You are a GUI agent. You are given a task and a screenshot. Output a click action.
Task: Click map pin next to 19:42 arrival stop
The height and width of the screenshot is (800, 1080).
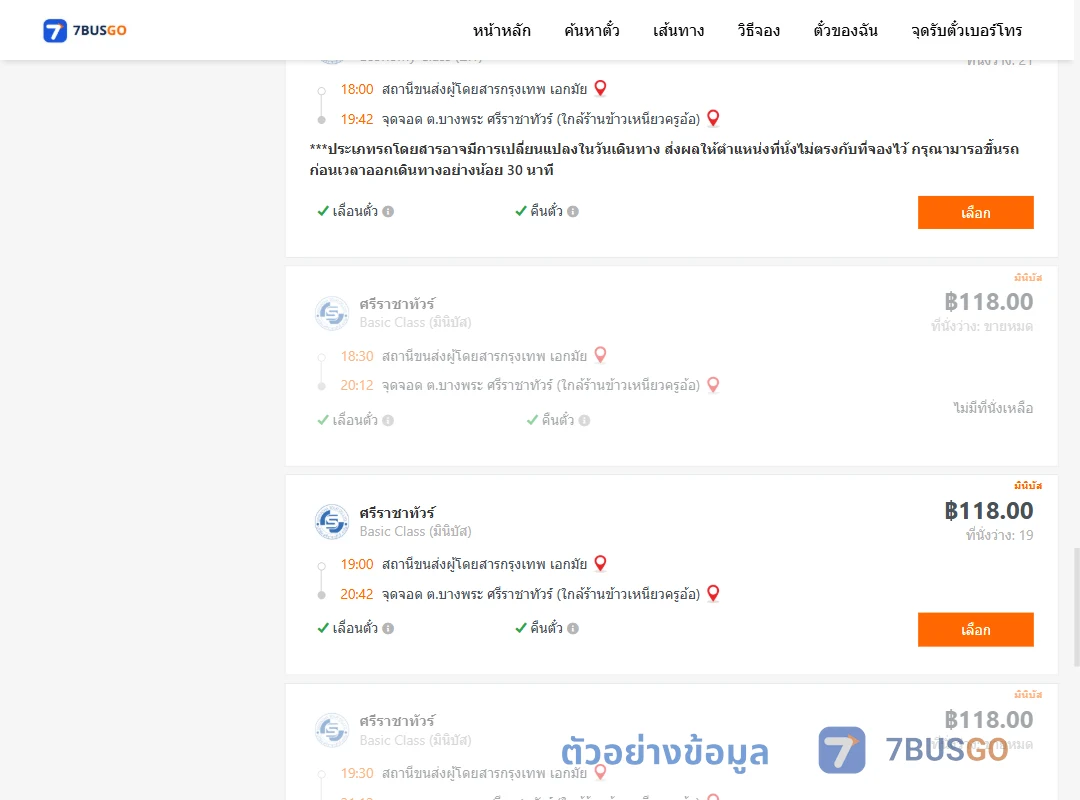714,118
